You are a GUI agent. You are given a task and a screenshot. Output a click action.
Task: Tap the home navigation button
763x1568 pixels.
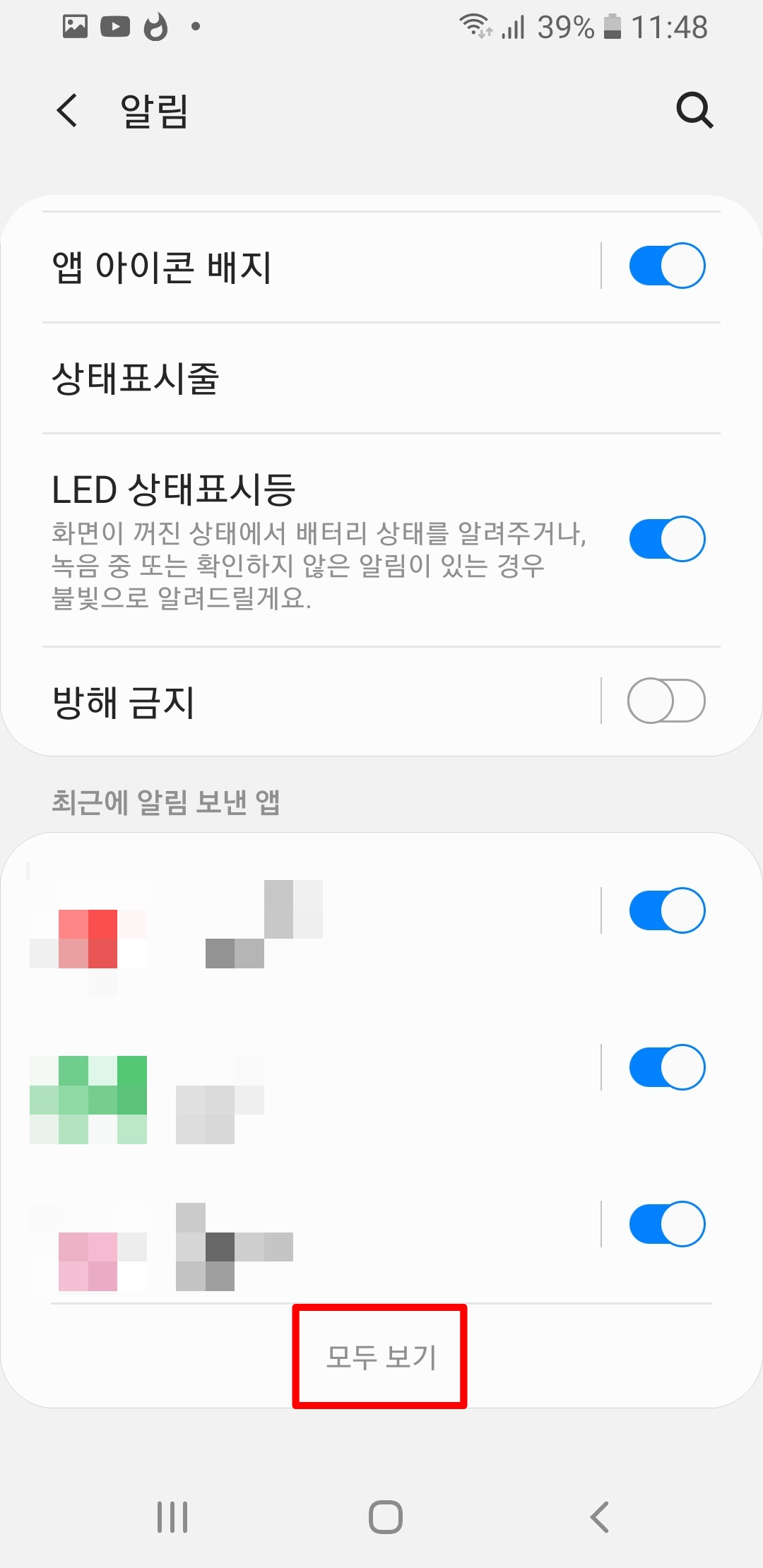[386, 1517]
